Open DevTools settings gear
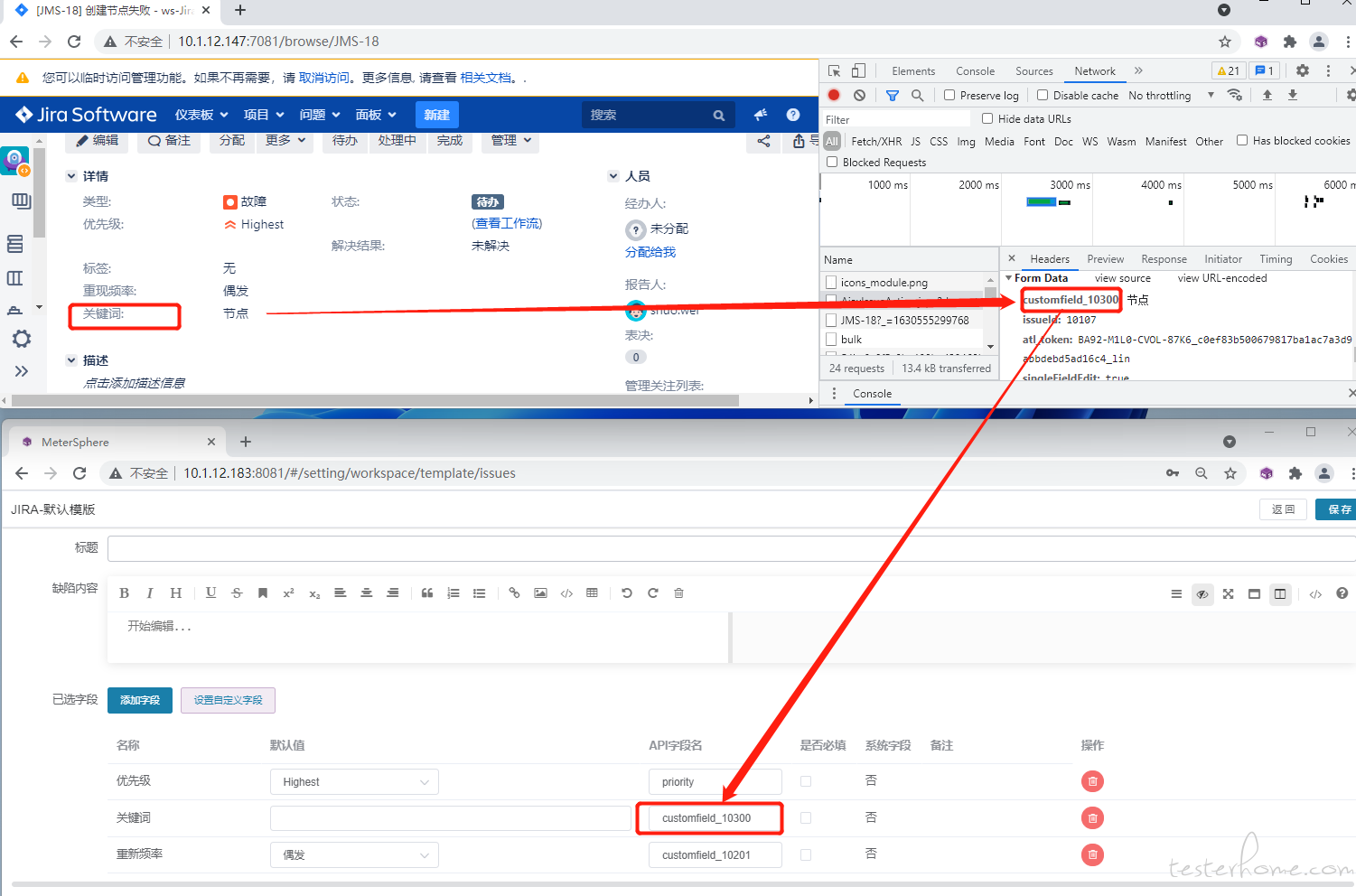The image size is (1356, 896). click(1303, 70)
